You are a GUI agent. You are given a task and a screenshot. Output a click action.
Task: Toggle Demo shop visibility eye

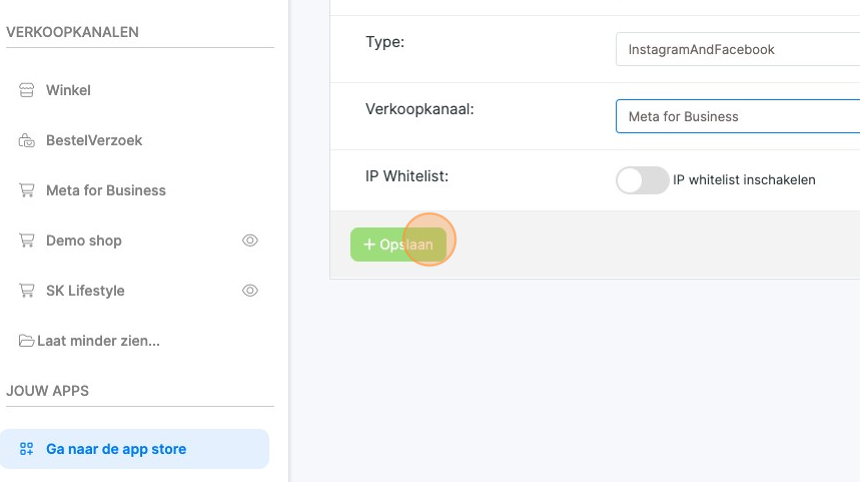[x=250, y=240]
